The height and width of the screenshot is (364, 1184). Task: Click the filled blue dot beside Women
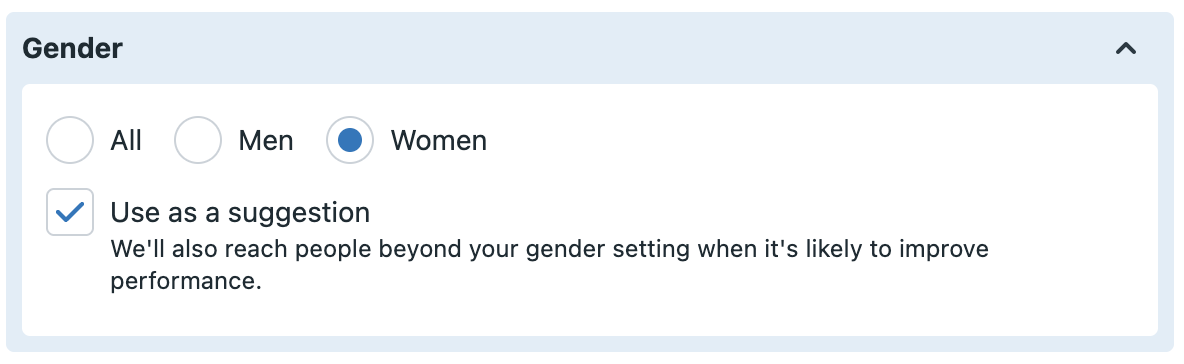(x=350, y=140)
